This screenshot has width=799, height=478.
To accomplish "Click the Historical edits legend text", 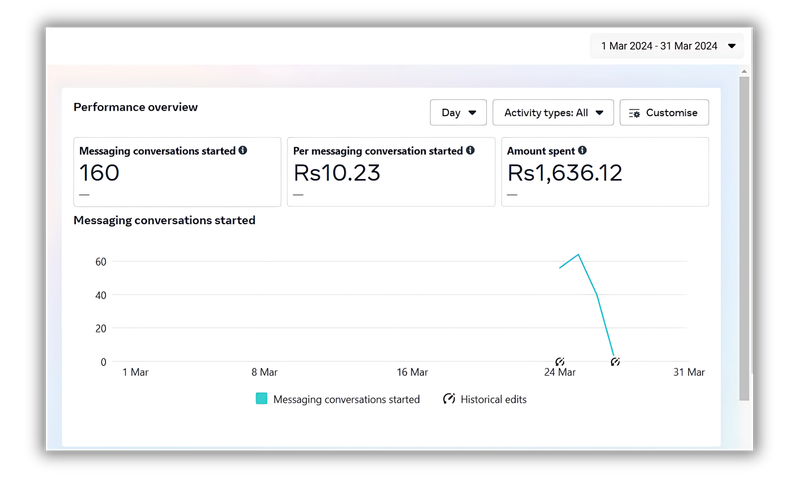I will [493, 399].
